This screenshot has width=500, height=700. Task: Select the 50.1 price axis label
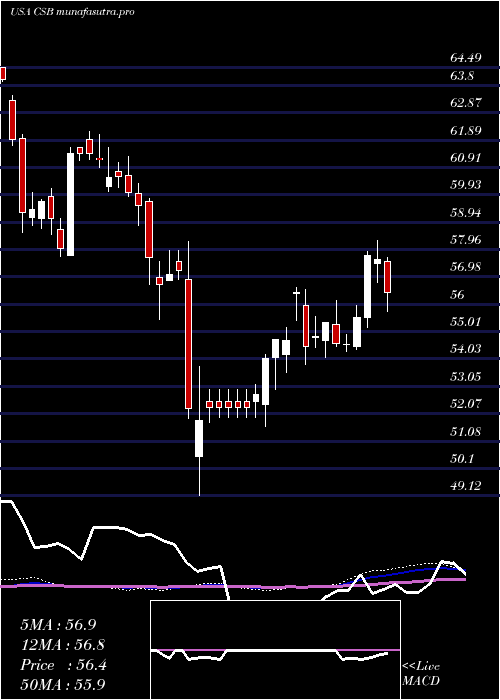click(x=462, y=459)
